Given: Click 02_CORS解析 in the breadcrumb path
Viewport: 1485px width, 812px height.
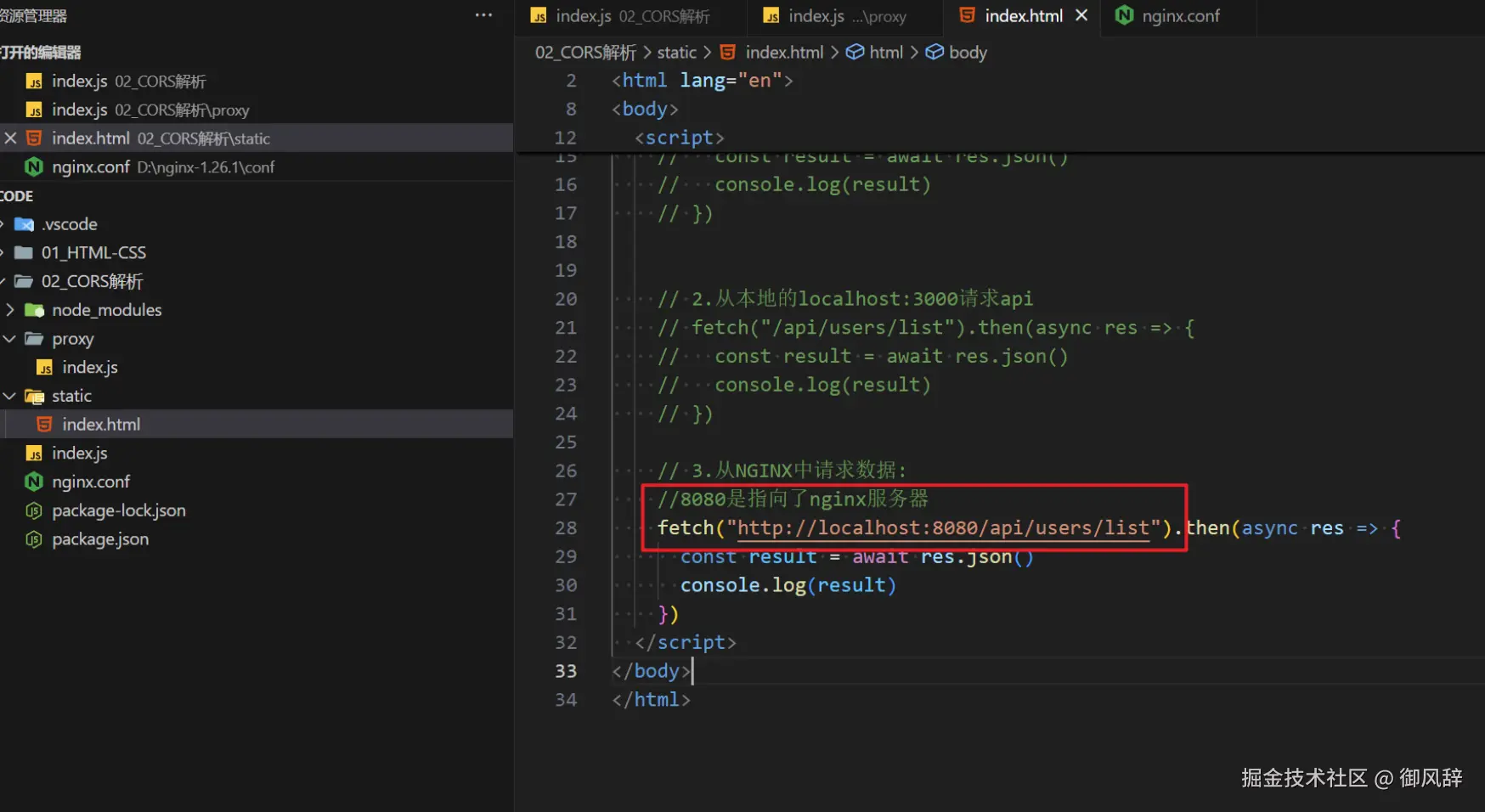Looking at the screenshot, I should (585, 53).
